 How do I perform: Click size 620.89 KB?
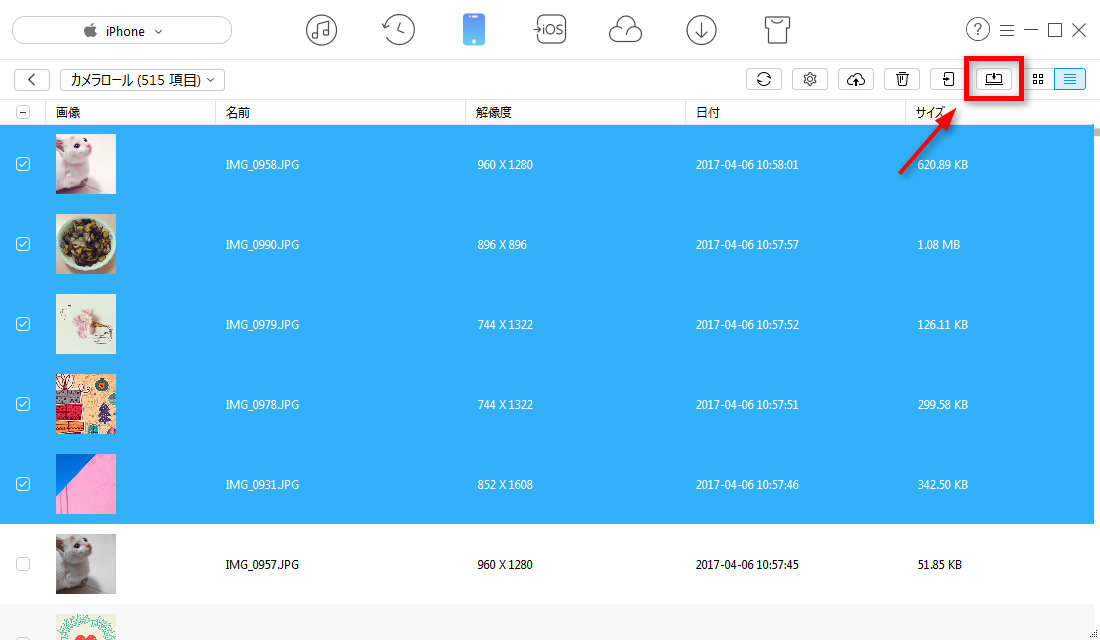[943, 165]
